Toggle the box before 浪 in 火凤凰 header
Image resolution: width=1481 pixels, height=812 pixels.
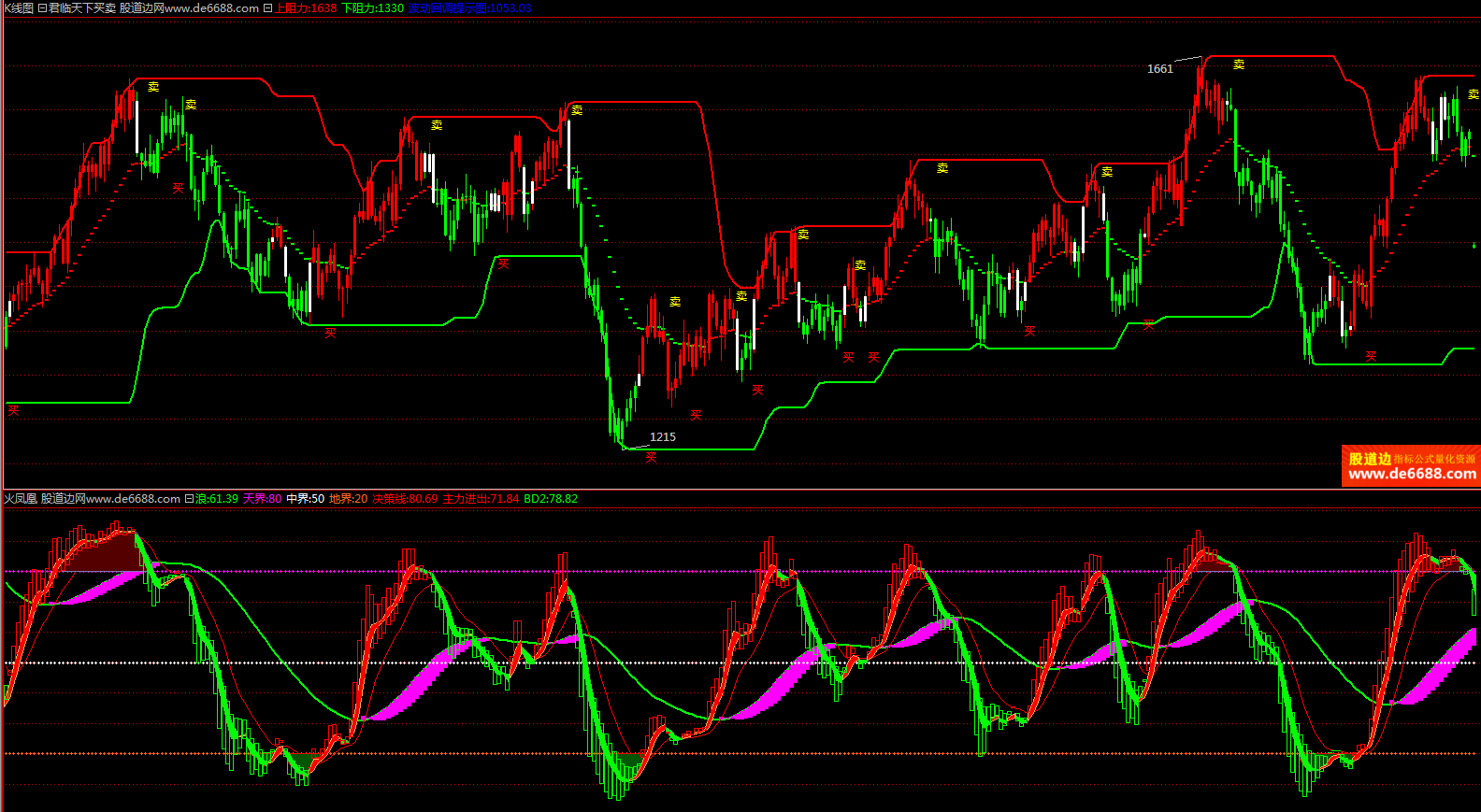coord(189,499)
